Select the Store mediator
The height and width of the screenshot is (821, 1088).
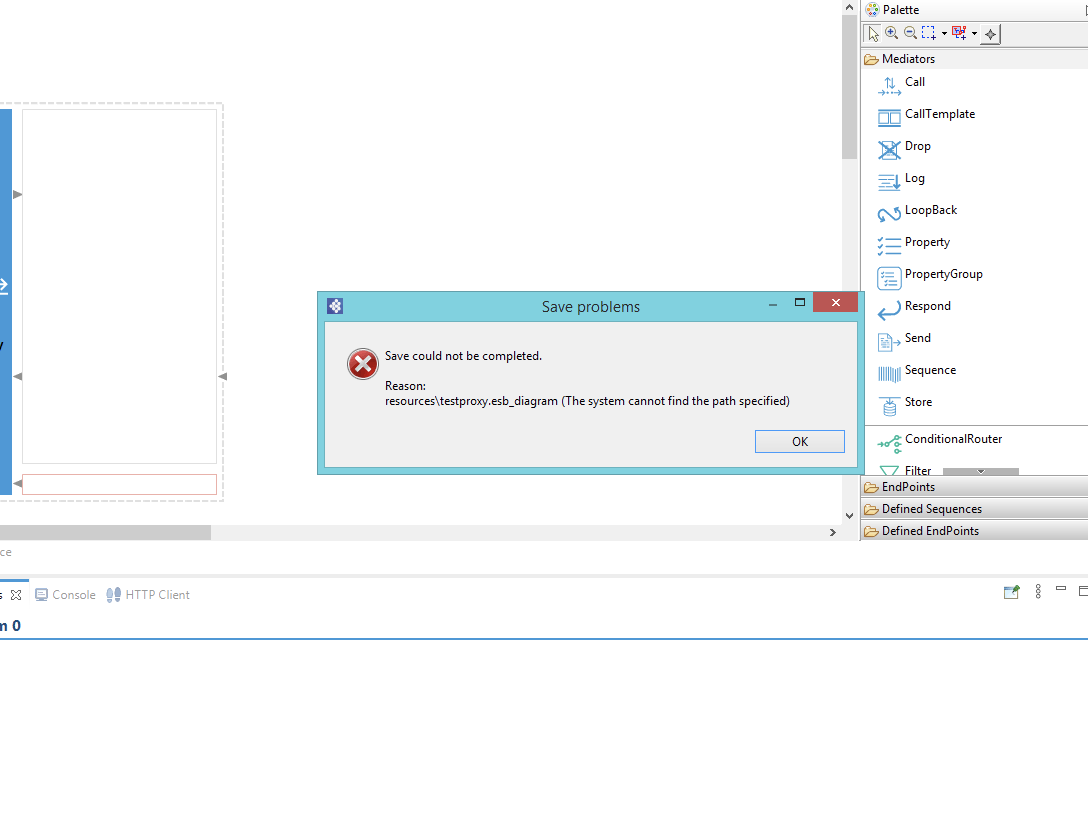tap(917, 402)
